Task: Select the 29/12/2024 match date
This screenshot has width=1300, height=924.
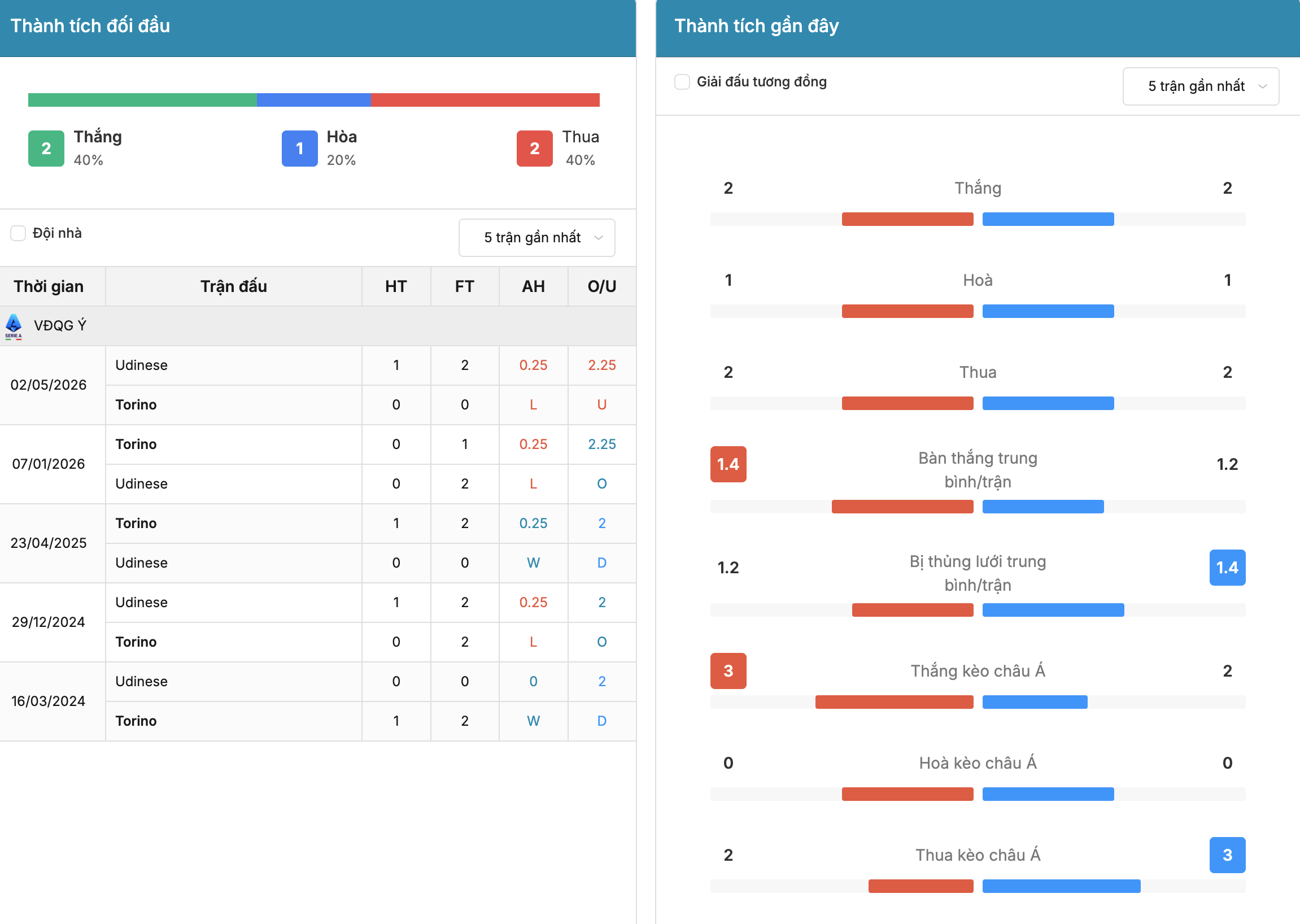Action: pos(49,622)
